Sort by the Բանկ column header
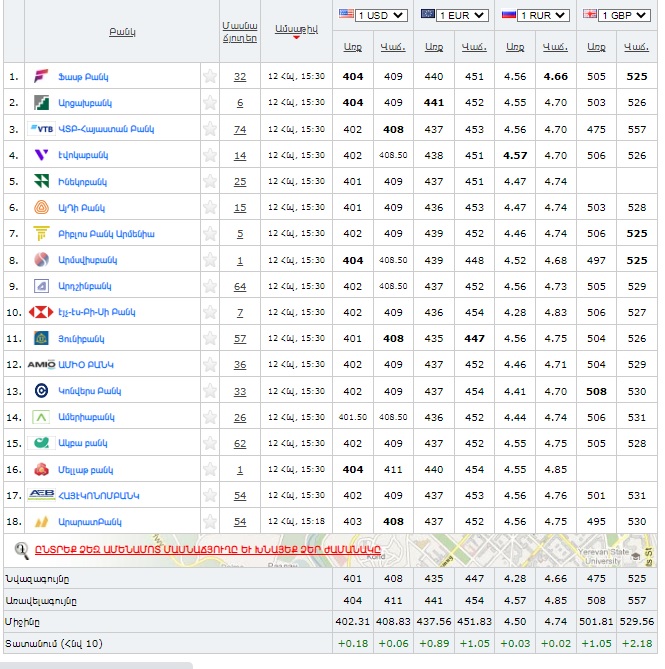Screen dimensions: 665x669 [x=122, y=32]
